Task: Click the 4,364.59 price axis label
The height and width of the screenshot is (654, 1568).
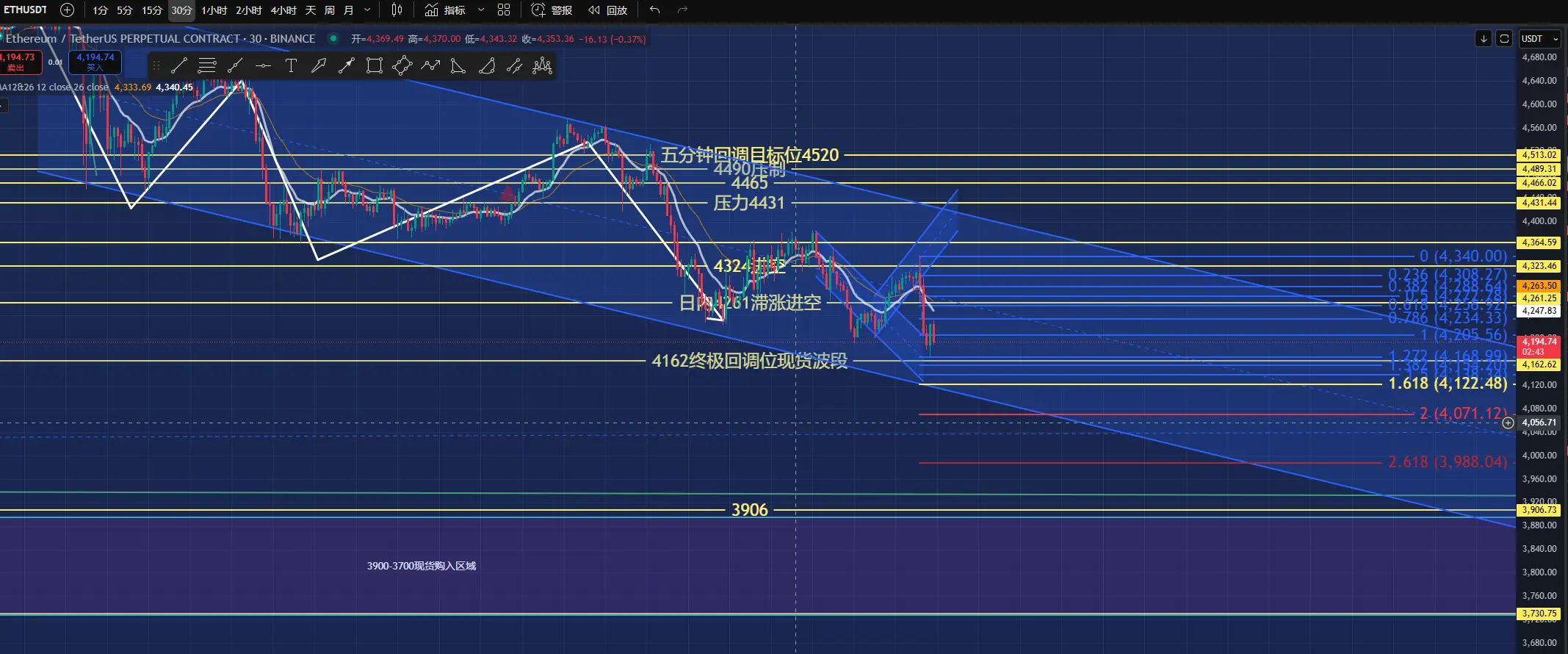Action: (x=1539, y=242)
